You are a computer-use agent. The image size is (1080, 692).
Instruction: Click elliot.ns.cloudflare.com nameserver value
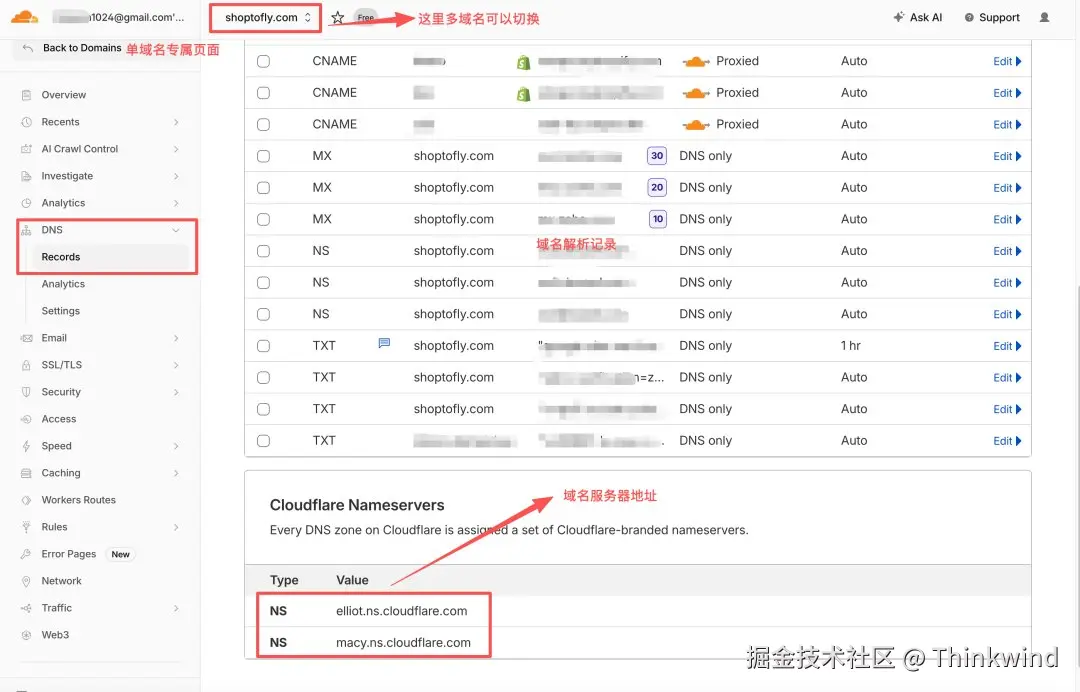(x=402, y=611)
